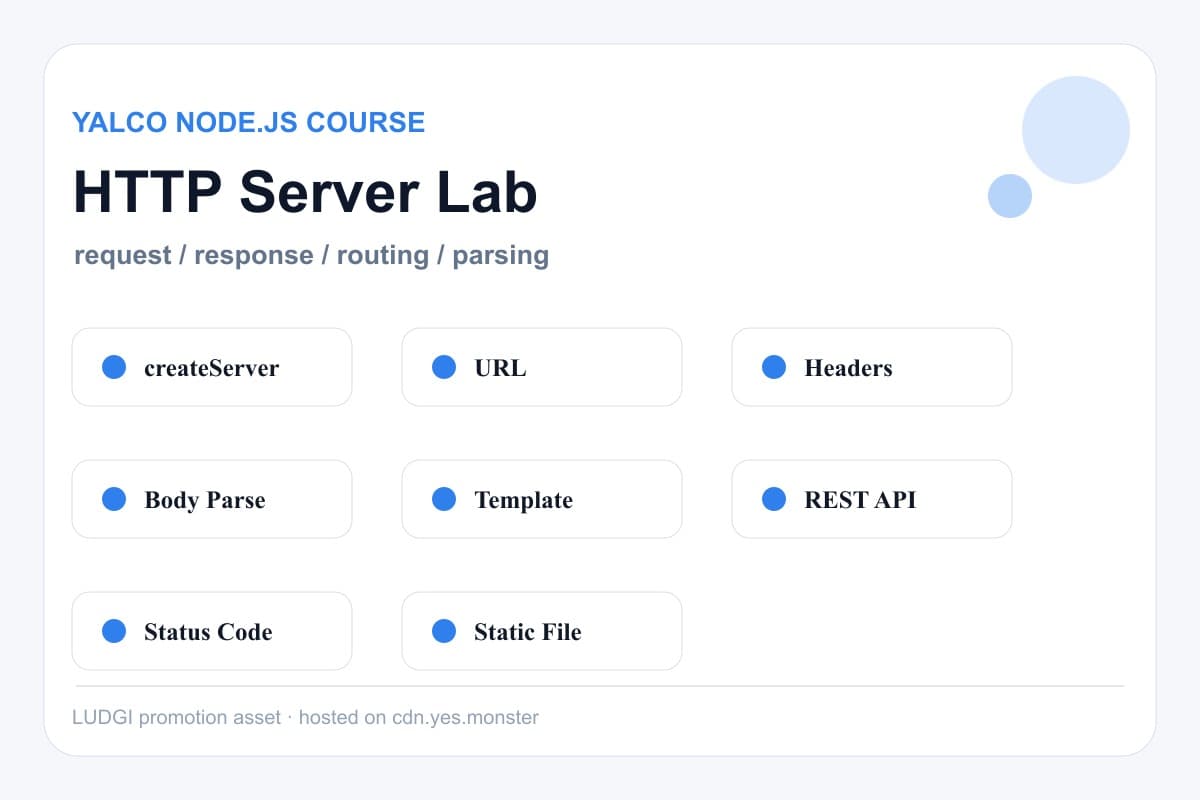
Task: Pick the REST API card
Action: click(x=872, y=499)
